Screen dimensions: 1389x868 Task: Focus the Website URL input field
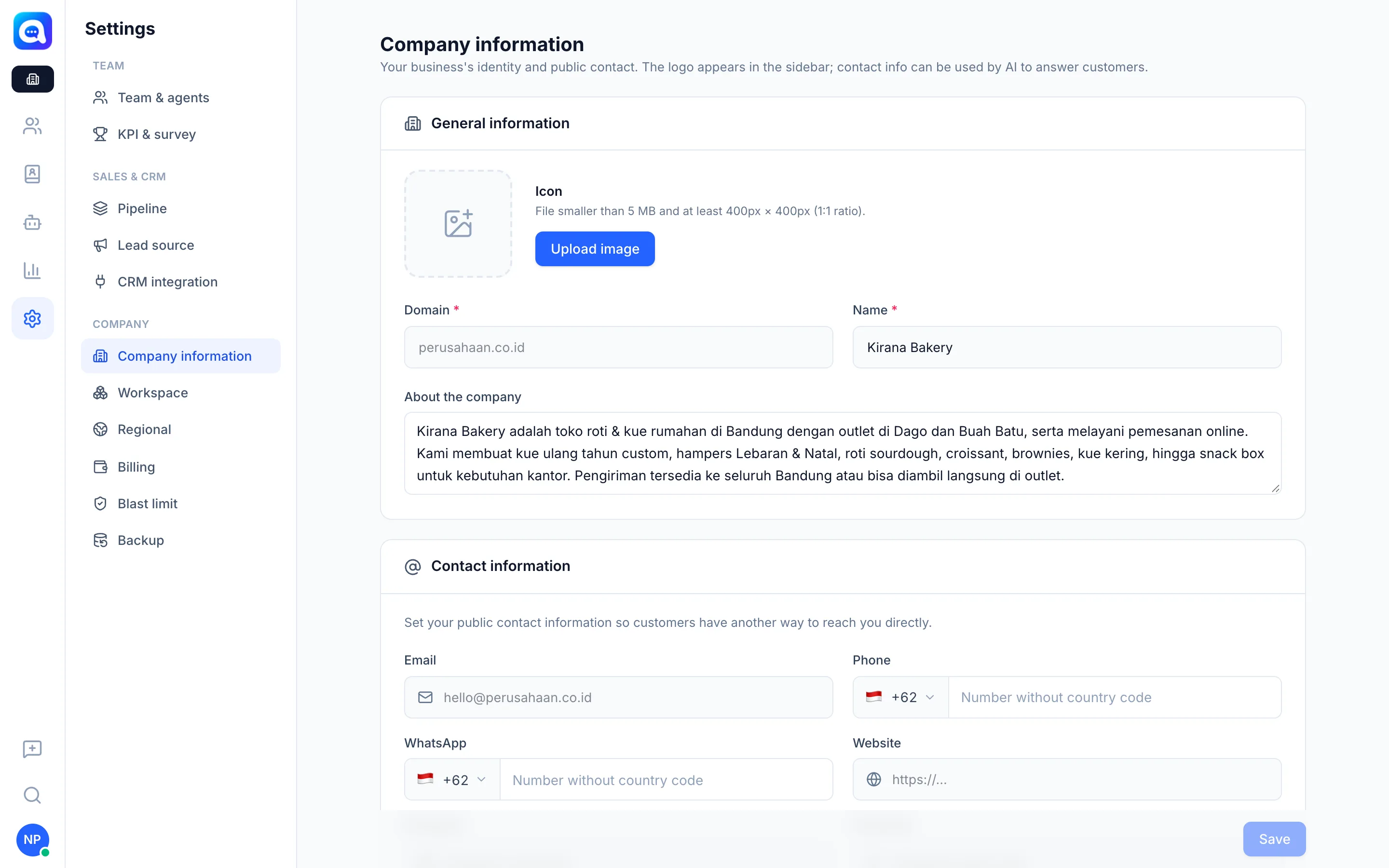[x=1066, y=780]
